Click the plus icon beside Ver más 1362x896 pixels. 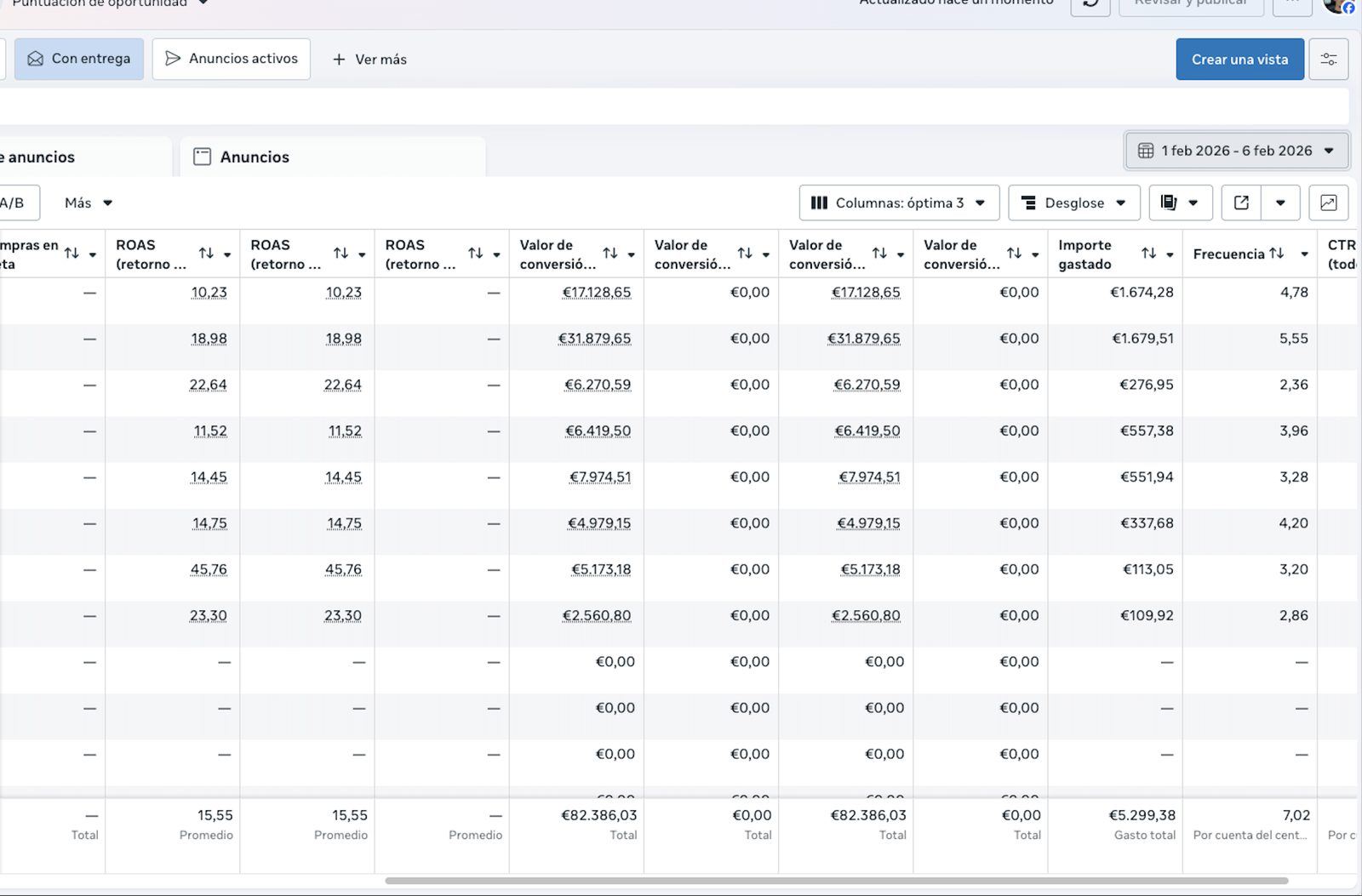click(x=339, y=60)
